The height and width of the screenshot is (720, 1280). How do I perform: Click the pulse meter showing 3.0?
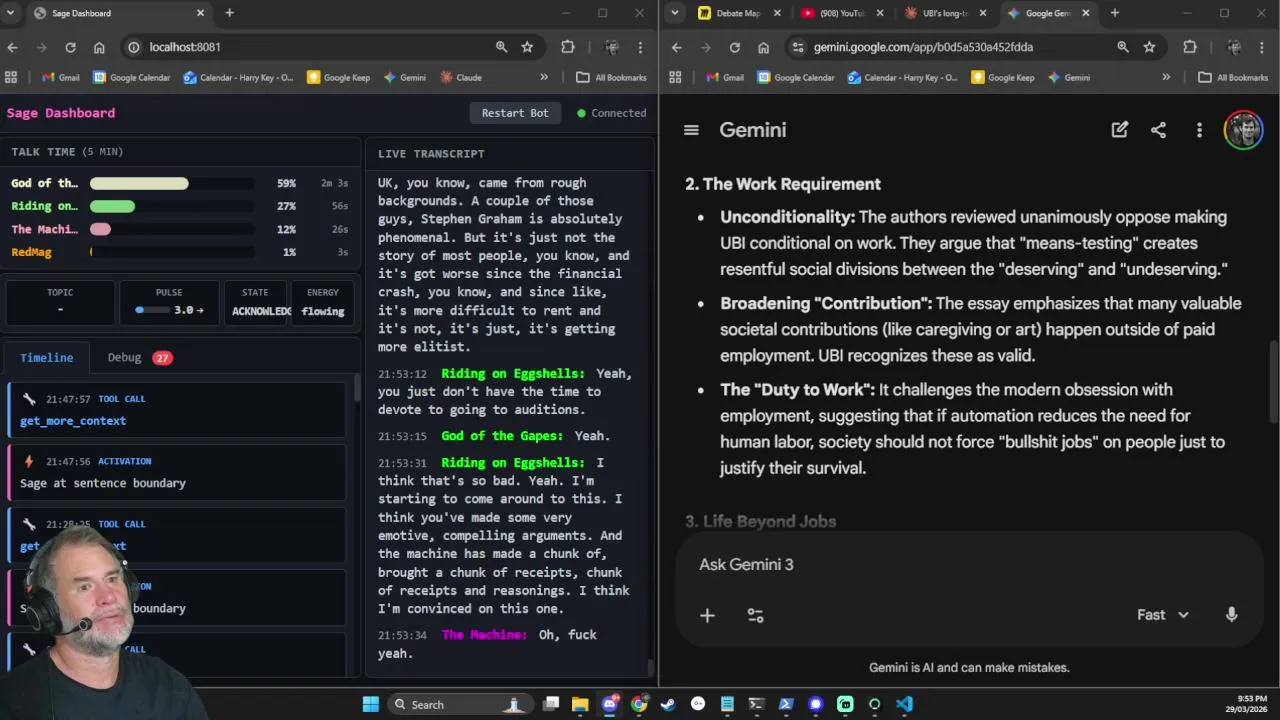[x=169, y=311]
